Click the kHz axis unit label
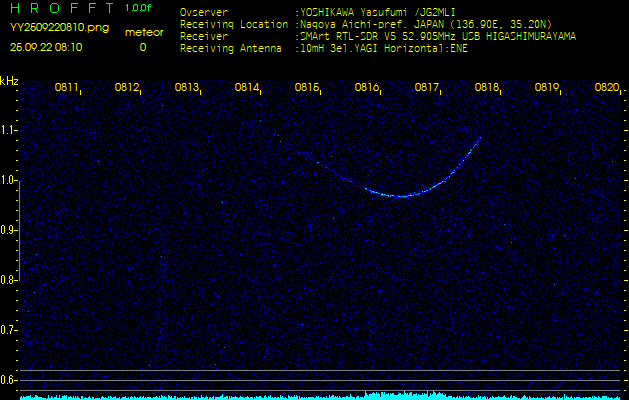The image size is (629, 400). pos(9,81)
